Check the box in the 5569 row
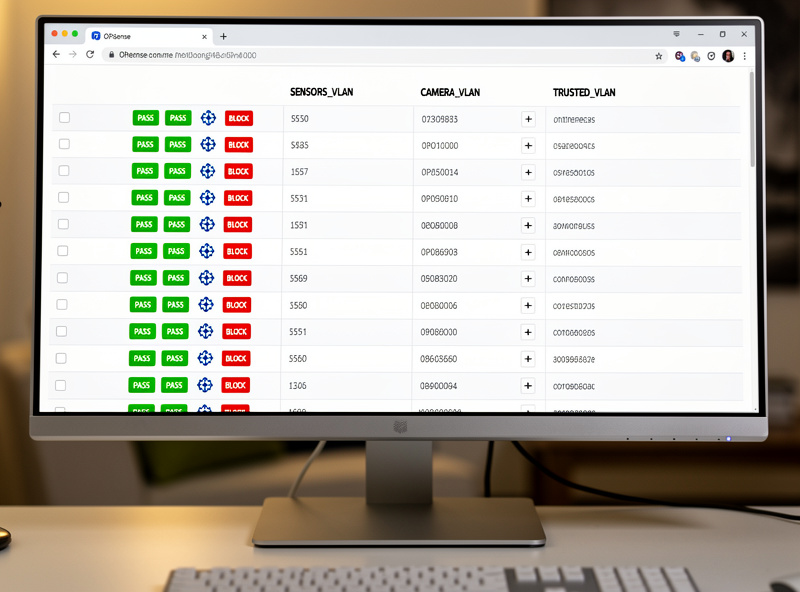This screenshot has width=800, height=592. [x=62, y=278]
